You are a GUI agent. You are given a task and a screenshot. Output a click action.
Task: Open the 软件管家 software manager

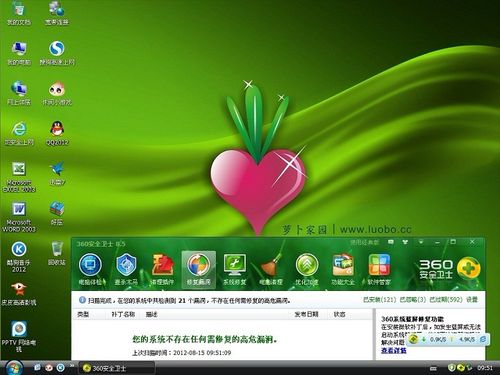(x=379, y=269)
